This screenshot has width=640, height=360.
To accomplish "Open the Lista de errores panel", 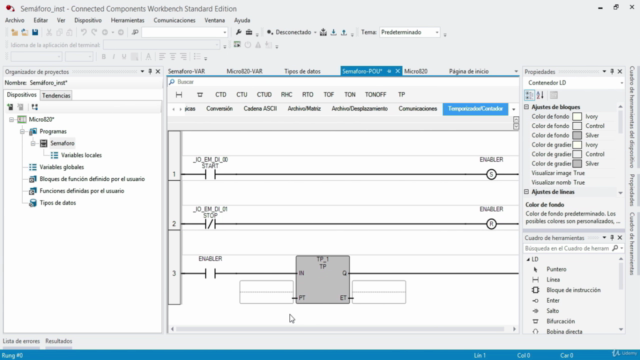I will click(21, 341).
